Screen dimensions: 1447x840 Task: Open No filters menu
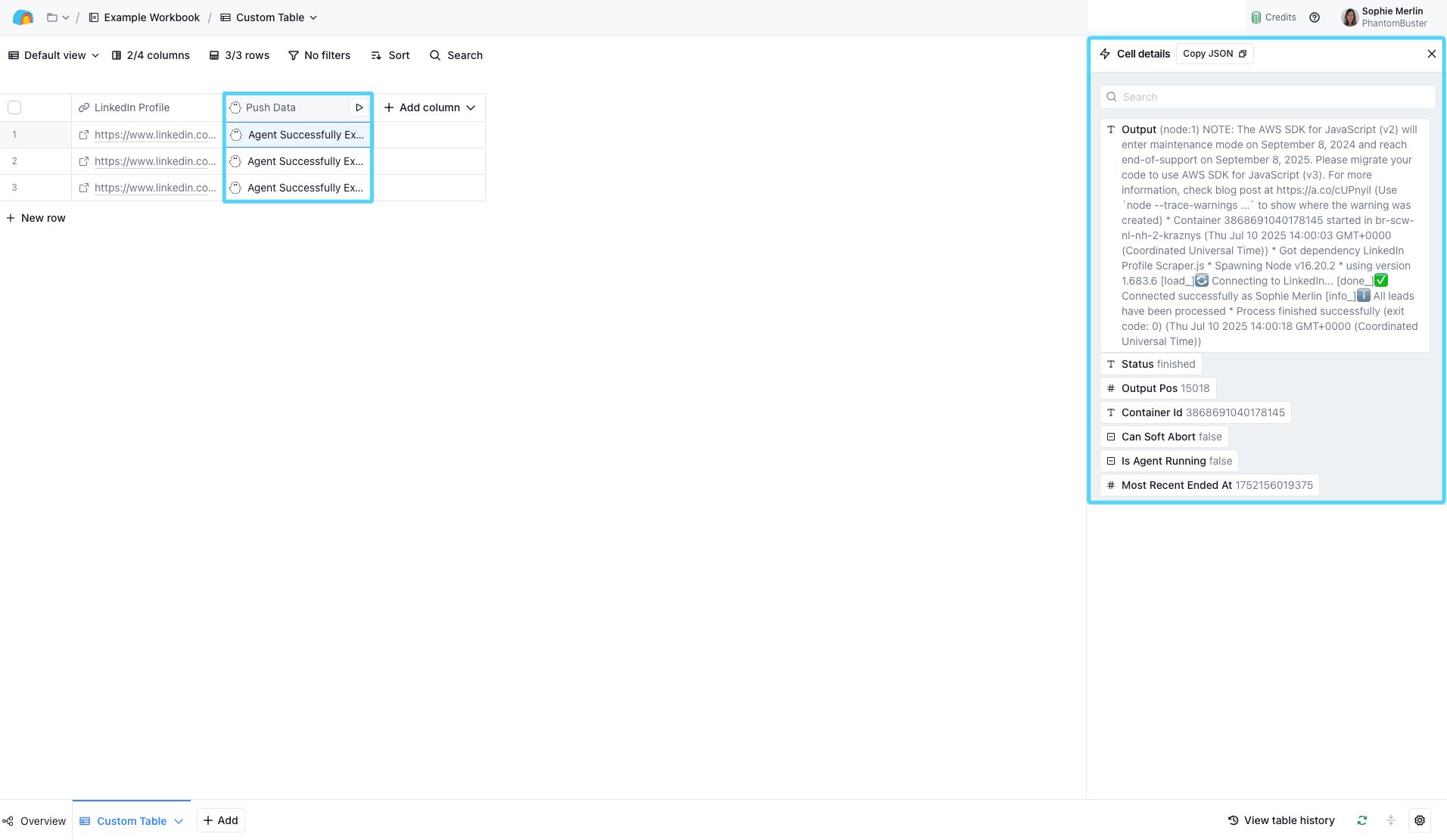[x=319, y=55]
